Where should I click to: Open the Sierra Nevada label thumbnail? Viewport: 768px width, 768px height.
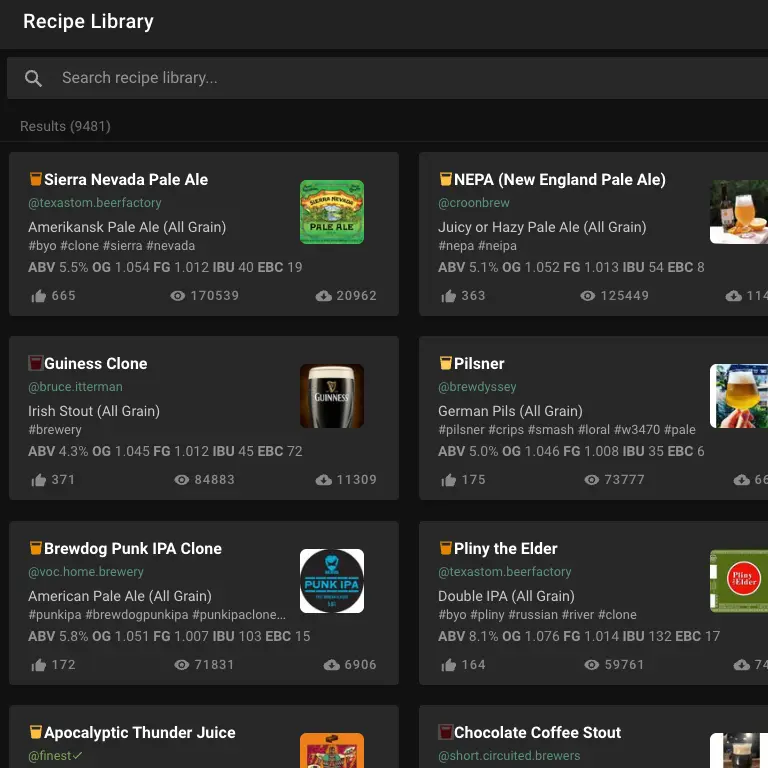[x=332, y=212]
